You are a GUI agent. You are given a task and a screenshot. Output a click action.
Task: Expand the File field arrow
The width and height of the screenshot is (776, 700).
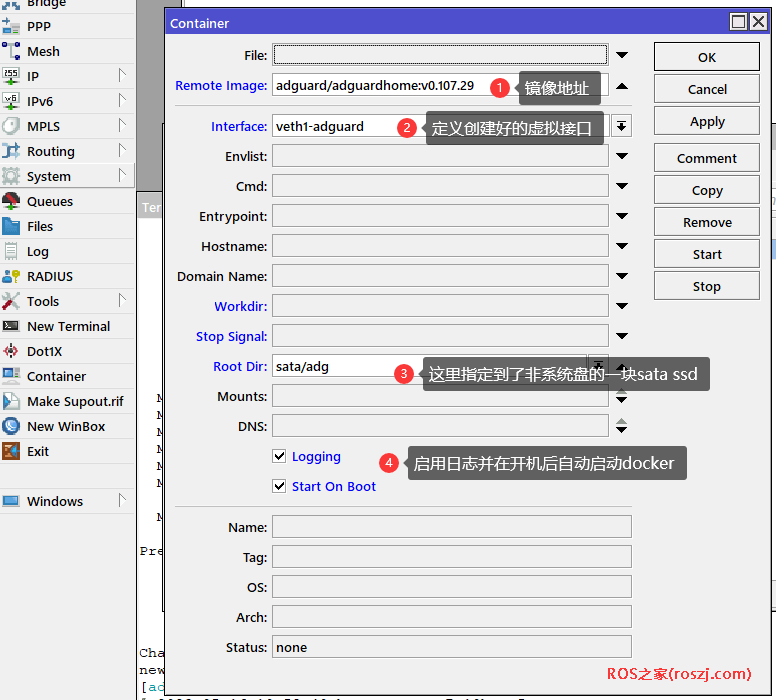(622, 55)
